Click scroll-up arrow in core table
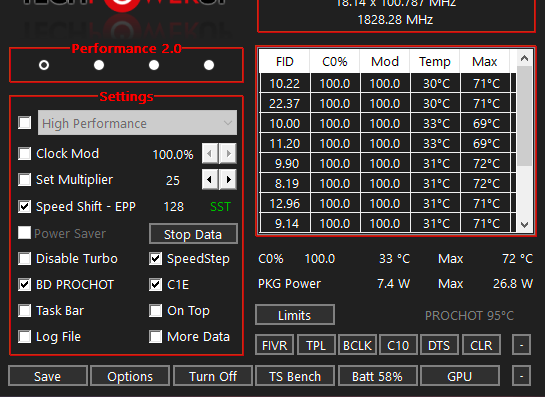Viewport: 545px width, 397px height. pos(524,58)
